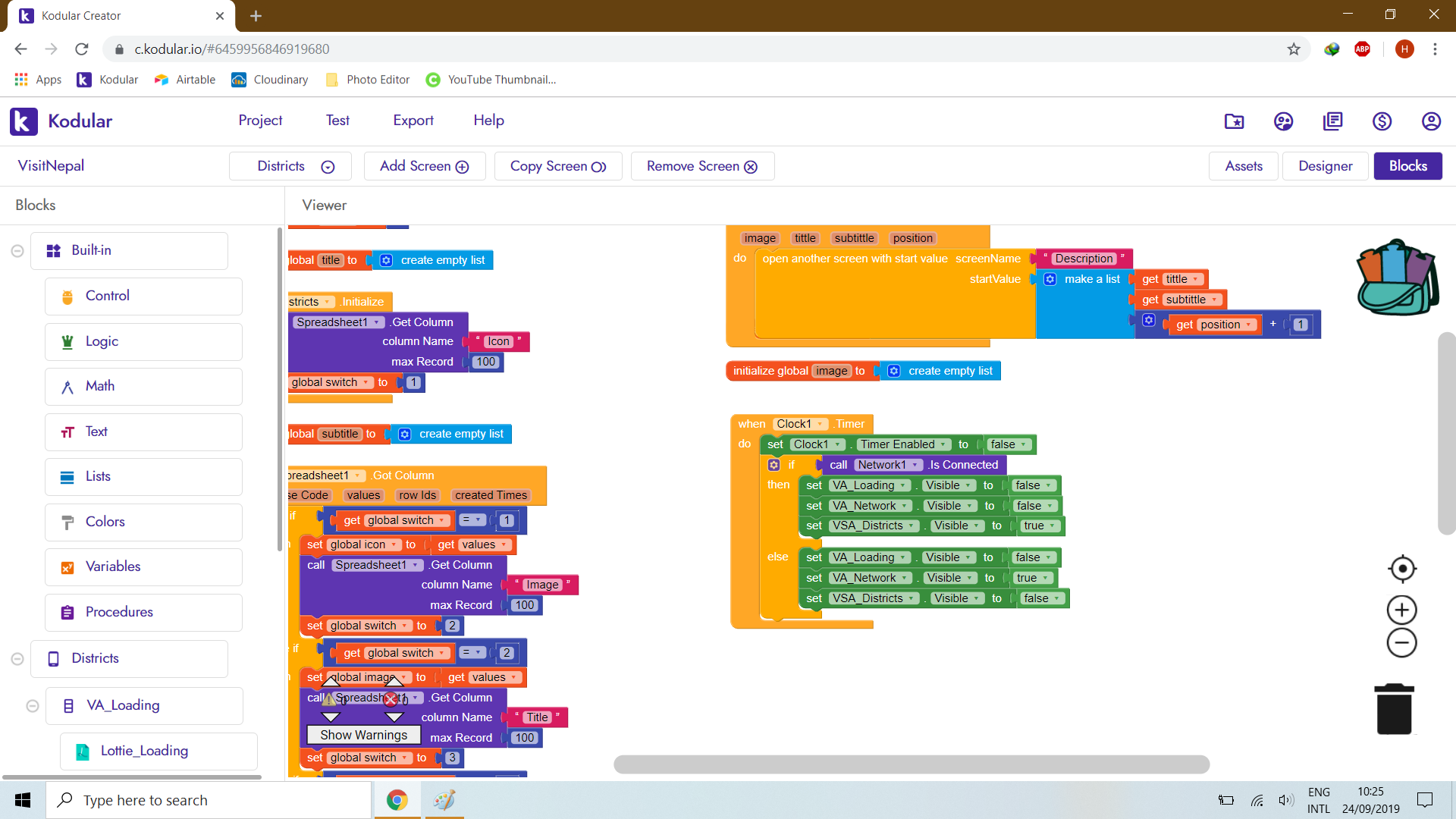Click the backpack icon in viewer
The width and height of the screenshot is (1456, 819).
pyautogui.click(x=1397, y=278)
